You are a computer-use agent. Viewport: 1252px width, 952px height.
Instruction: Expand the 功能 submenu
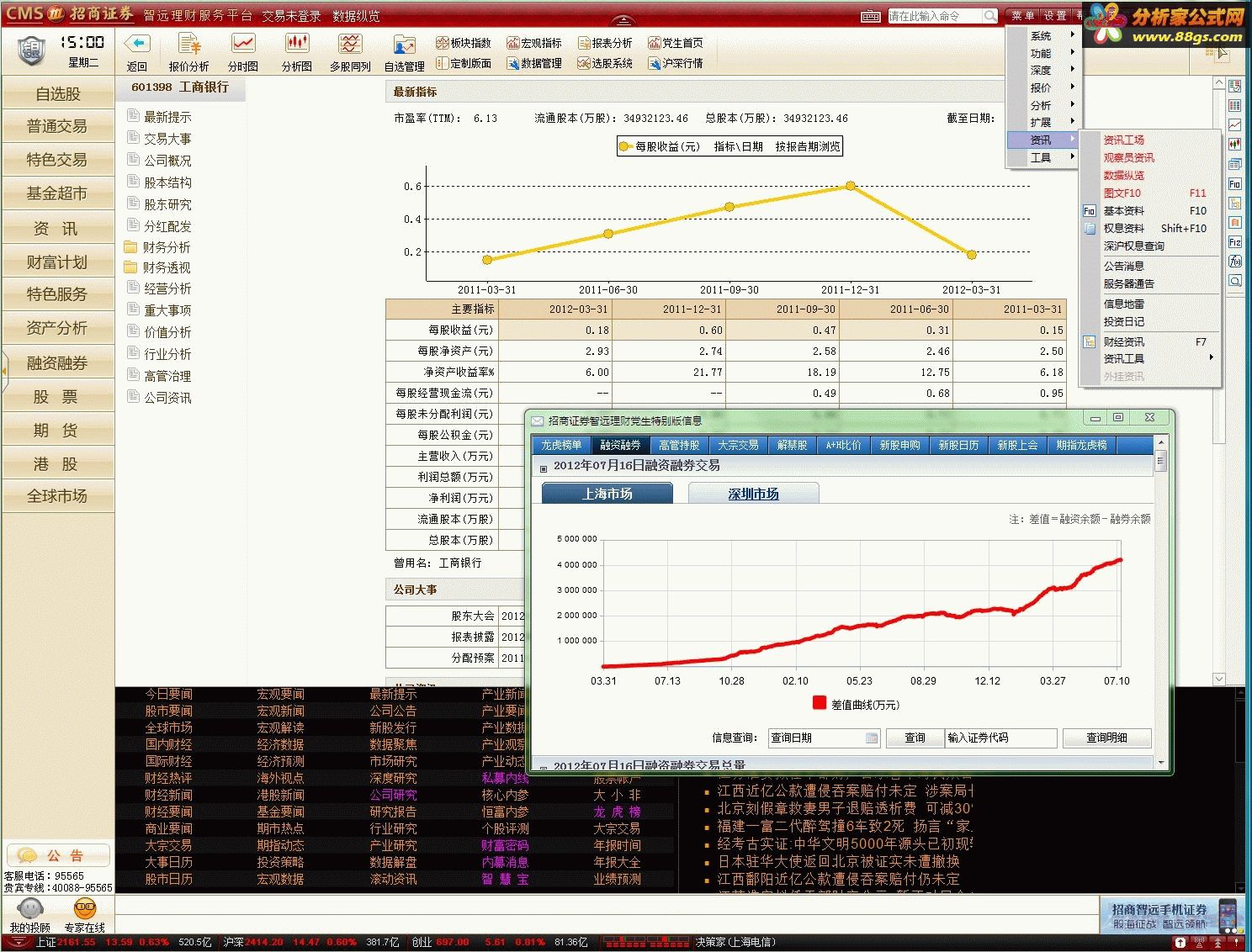[1042, 53]
